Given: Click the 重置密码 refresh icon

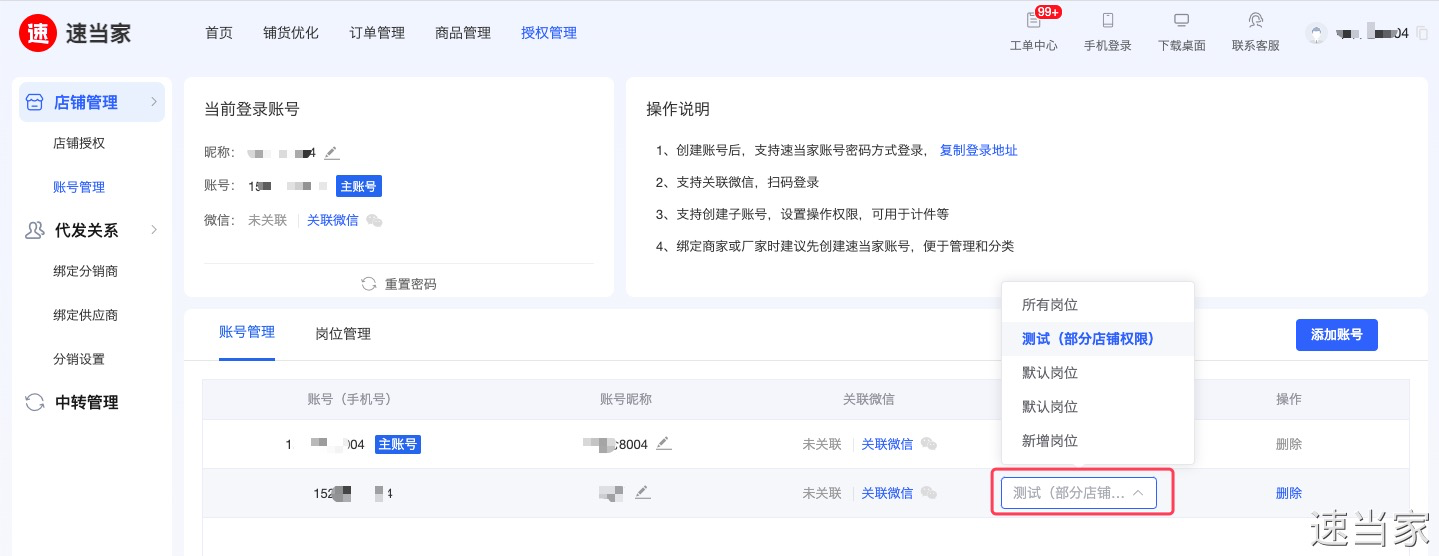Looking at the screenshot, I should (369, 284).
